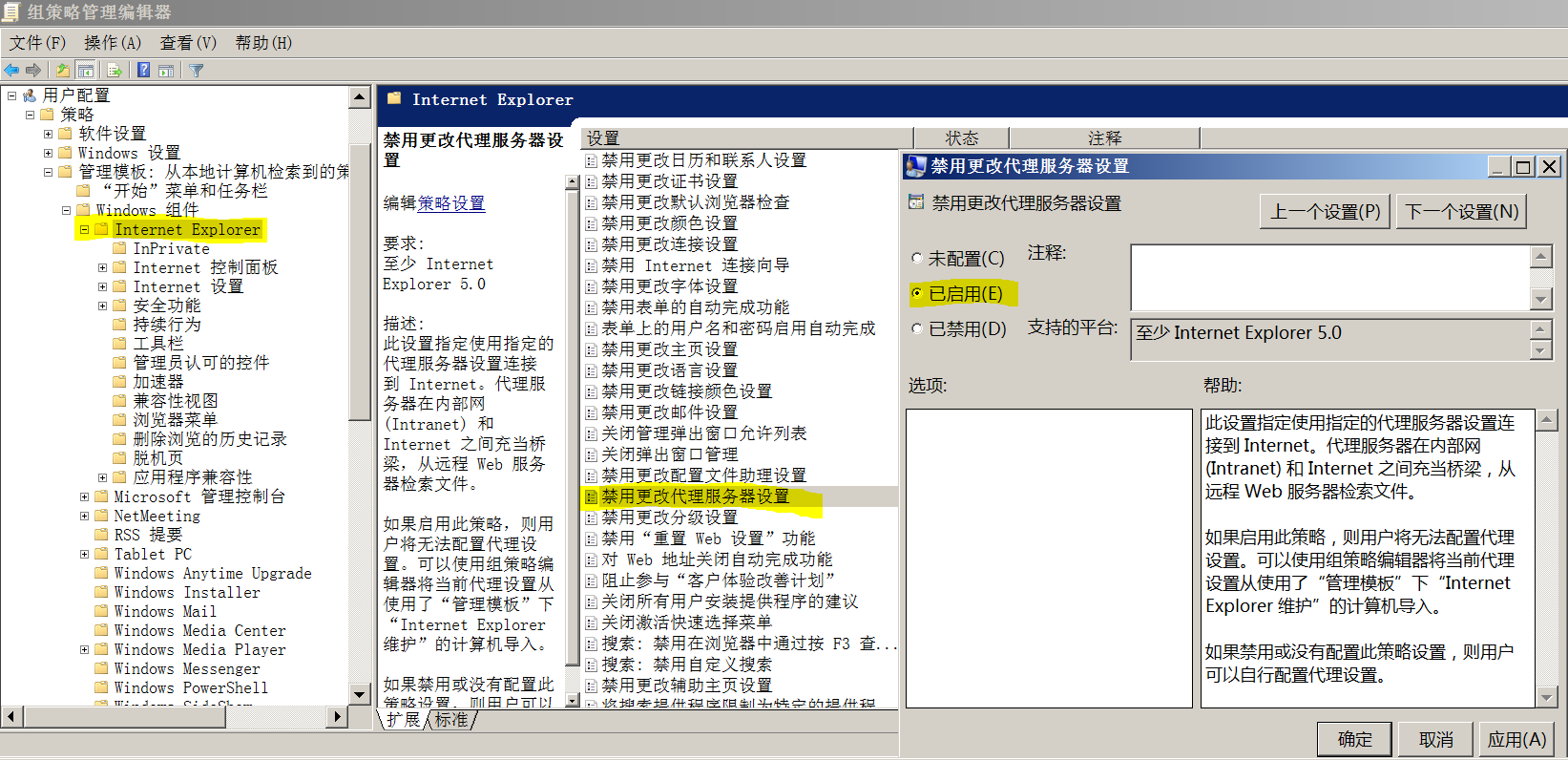Image resolution: width=1568 pixels, height=760 pixels.
Task: Click the filter funnel toolbar icon
Action: tap(197, 70)
